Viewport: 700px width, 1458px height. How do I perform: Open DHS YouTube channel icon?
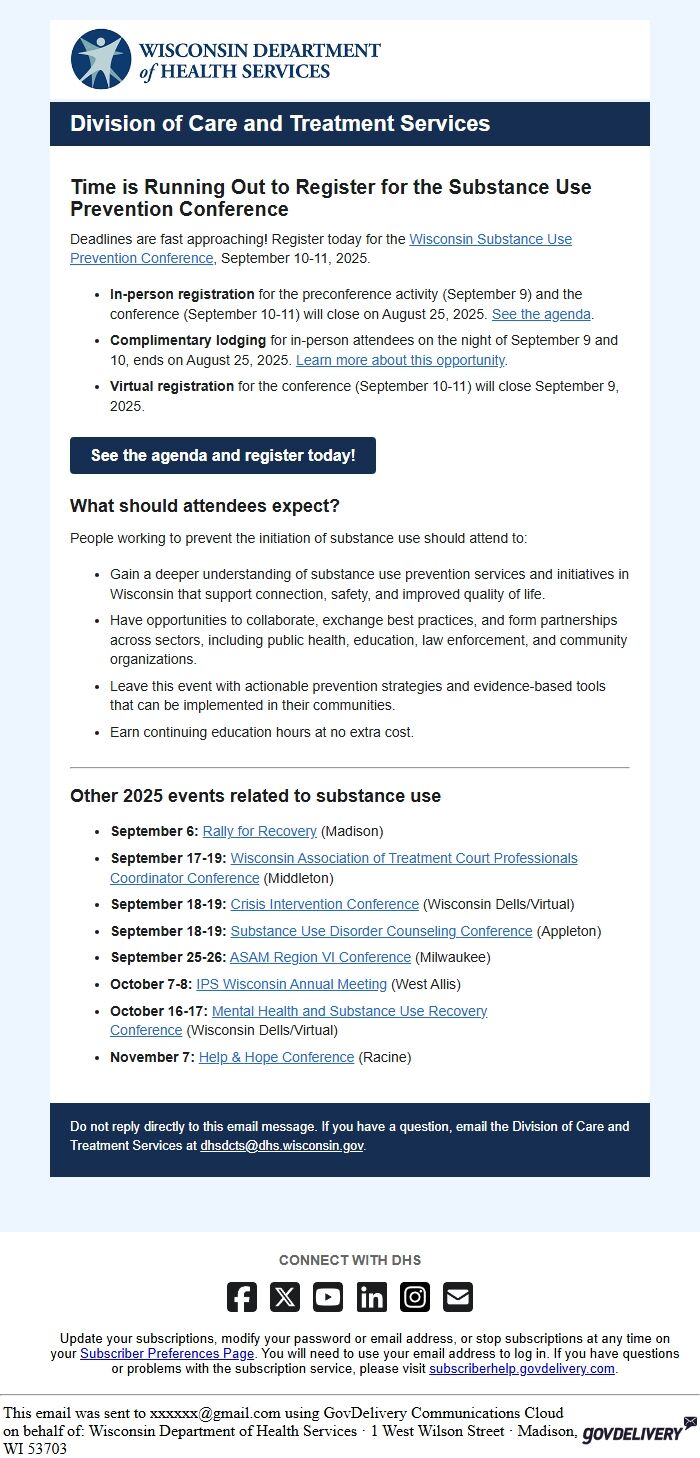click(x=328, y=1297)
